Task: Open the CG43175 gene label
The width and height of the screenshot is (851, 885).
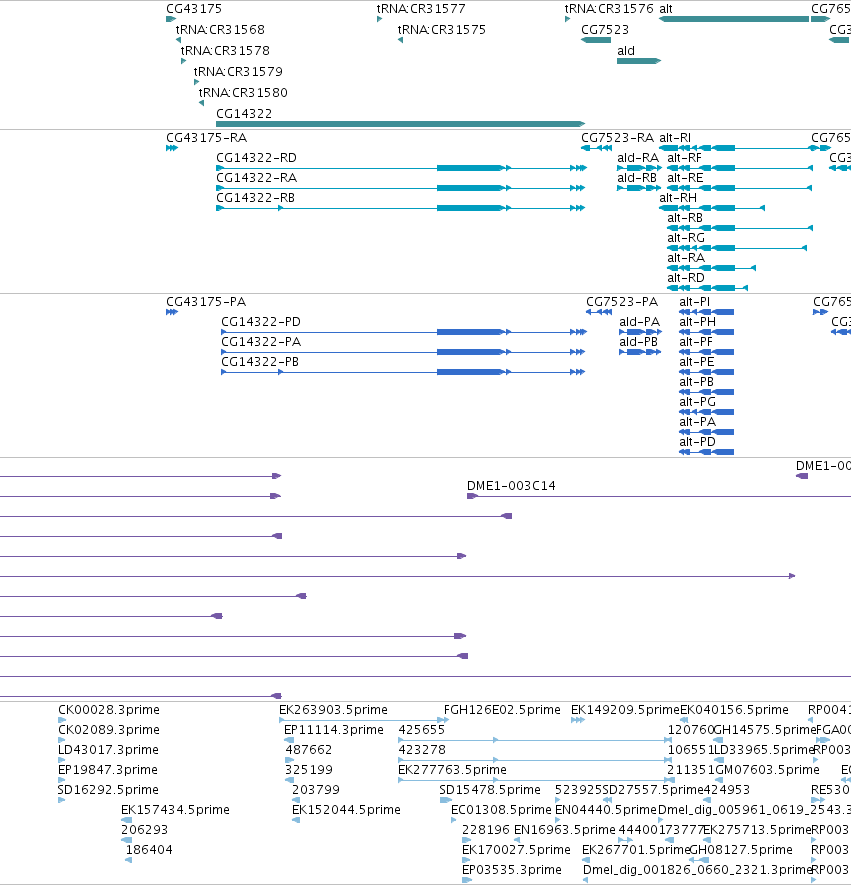Action: [194, 8]
